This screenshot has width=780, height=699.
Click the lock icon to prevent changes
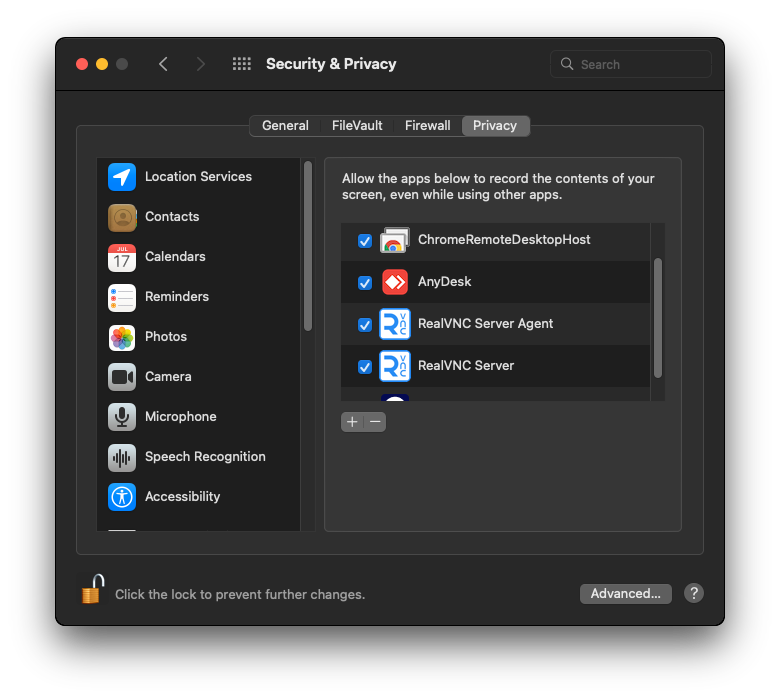[92, 590]
